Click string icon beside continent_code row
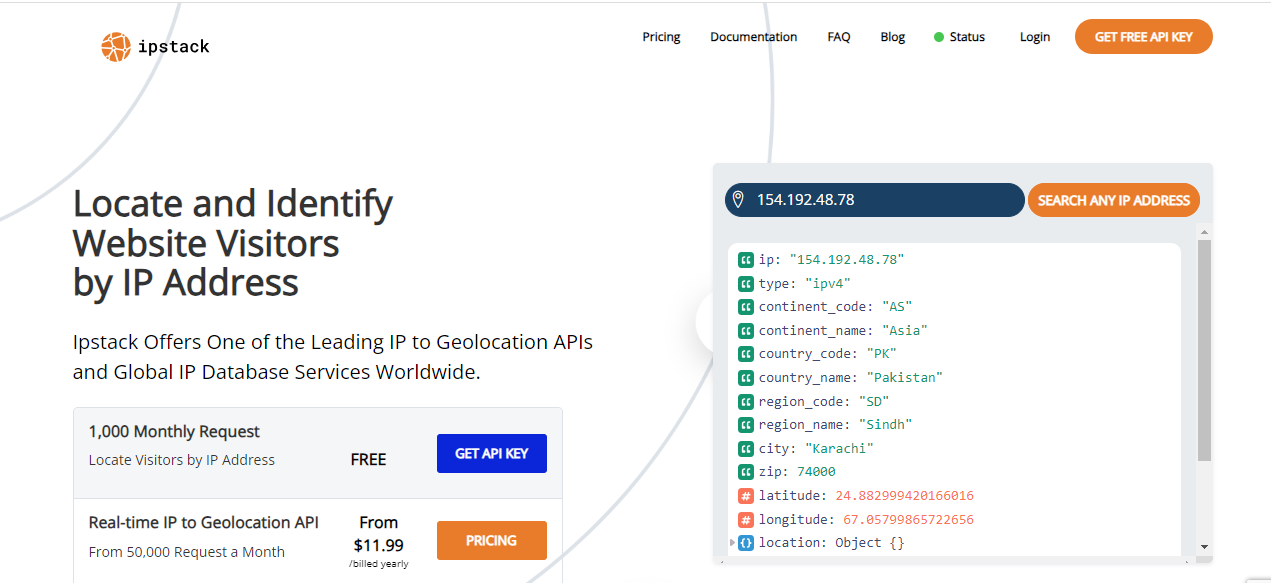Viewport: 1271px width, 583px height. [745, 307]
